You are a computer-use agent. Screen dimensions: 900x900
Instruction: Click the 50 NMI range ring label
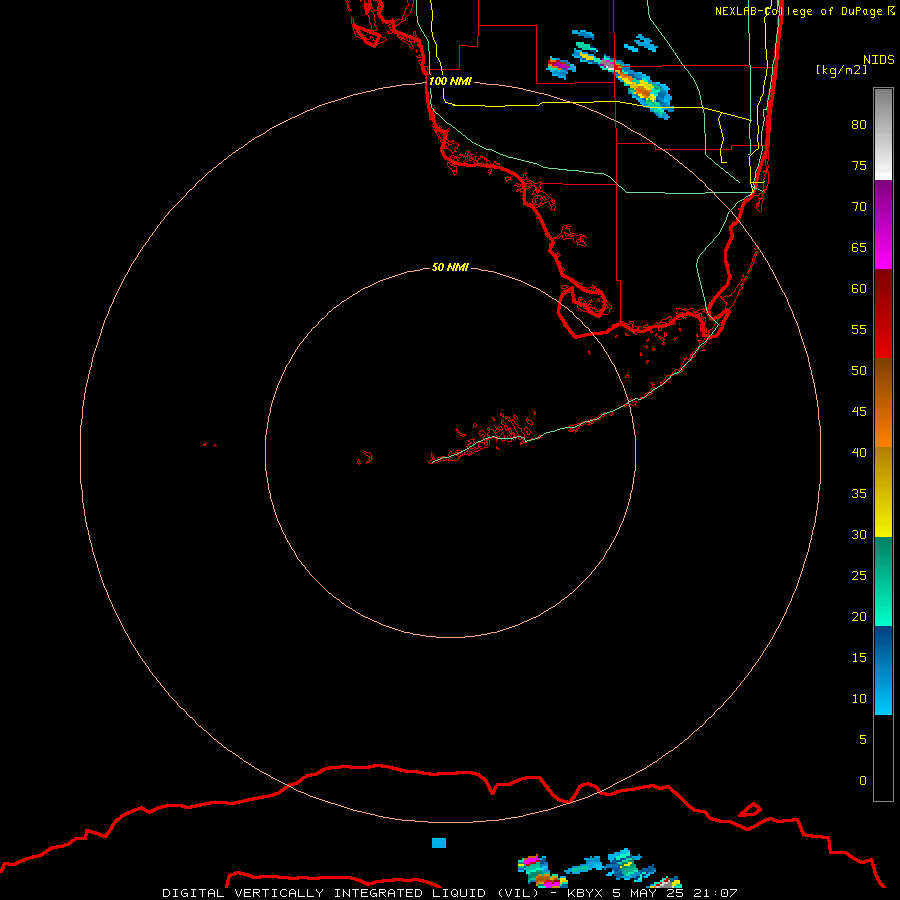(x=450, y=267)
